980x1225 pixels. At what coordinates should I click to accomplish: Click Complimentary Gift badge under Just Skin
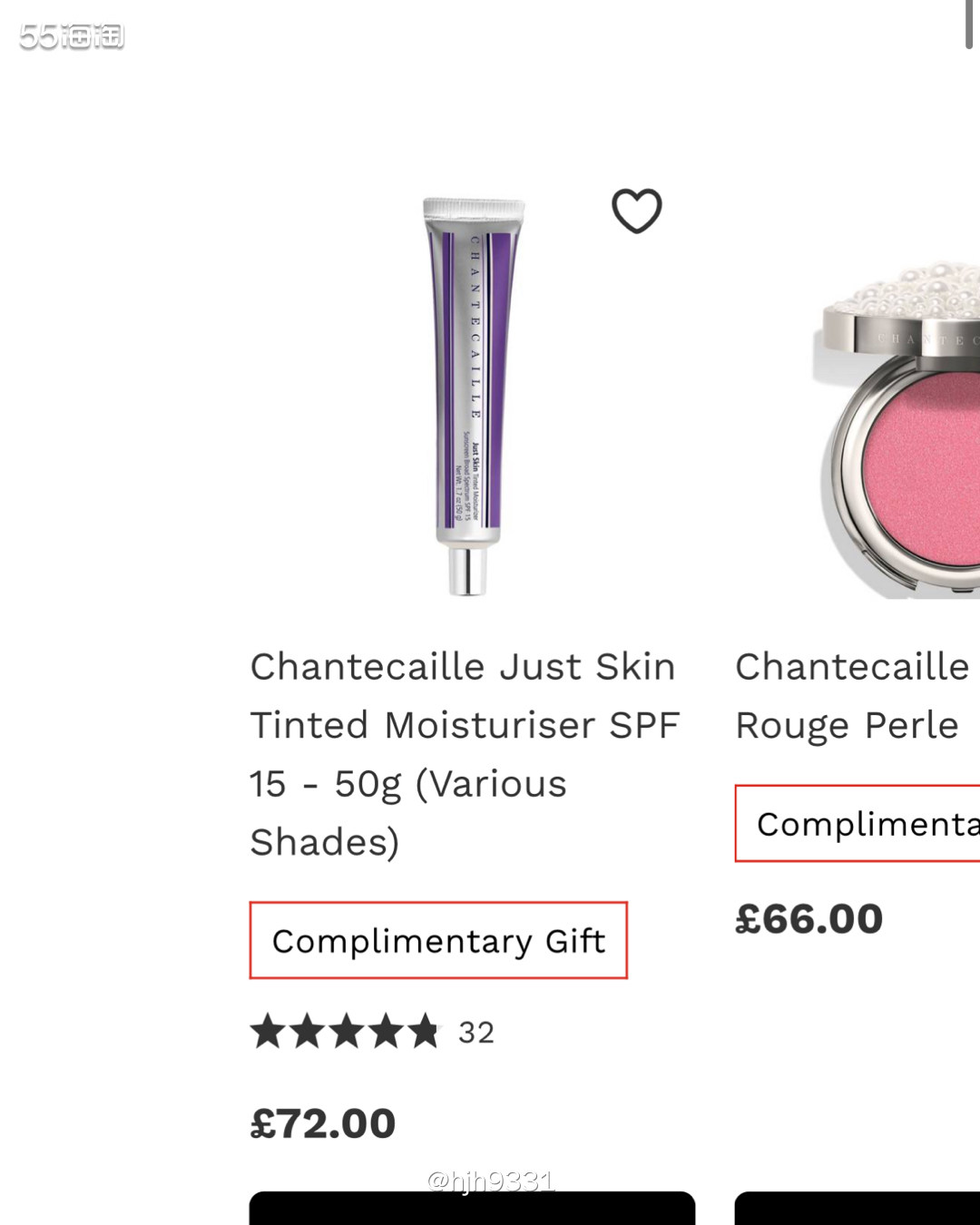point(438,941)
